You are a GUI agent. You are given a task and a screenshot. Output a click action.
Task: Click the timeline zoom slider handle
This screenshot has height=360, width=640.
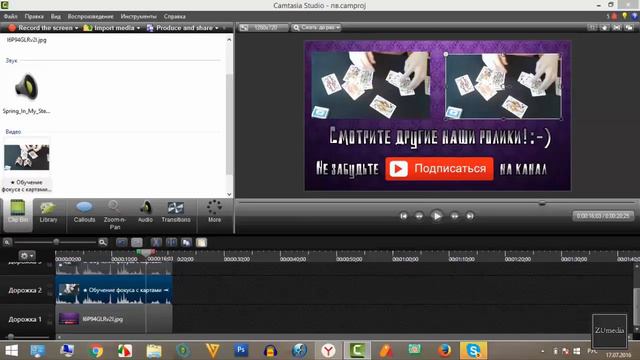(x=56, y=242)
